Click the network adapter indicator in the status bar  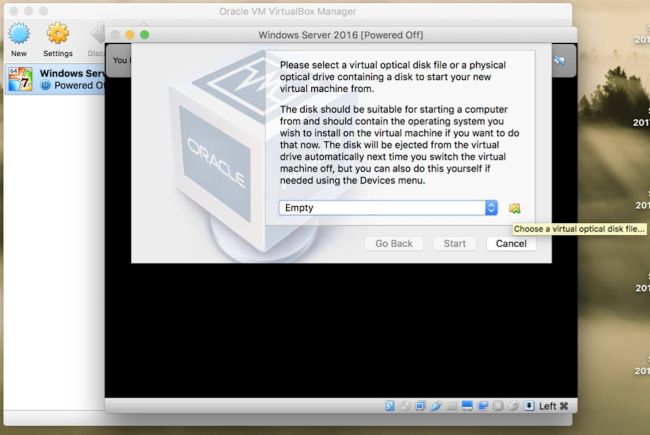[420, 406]
